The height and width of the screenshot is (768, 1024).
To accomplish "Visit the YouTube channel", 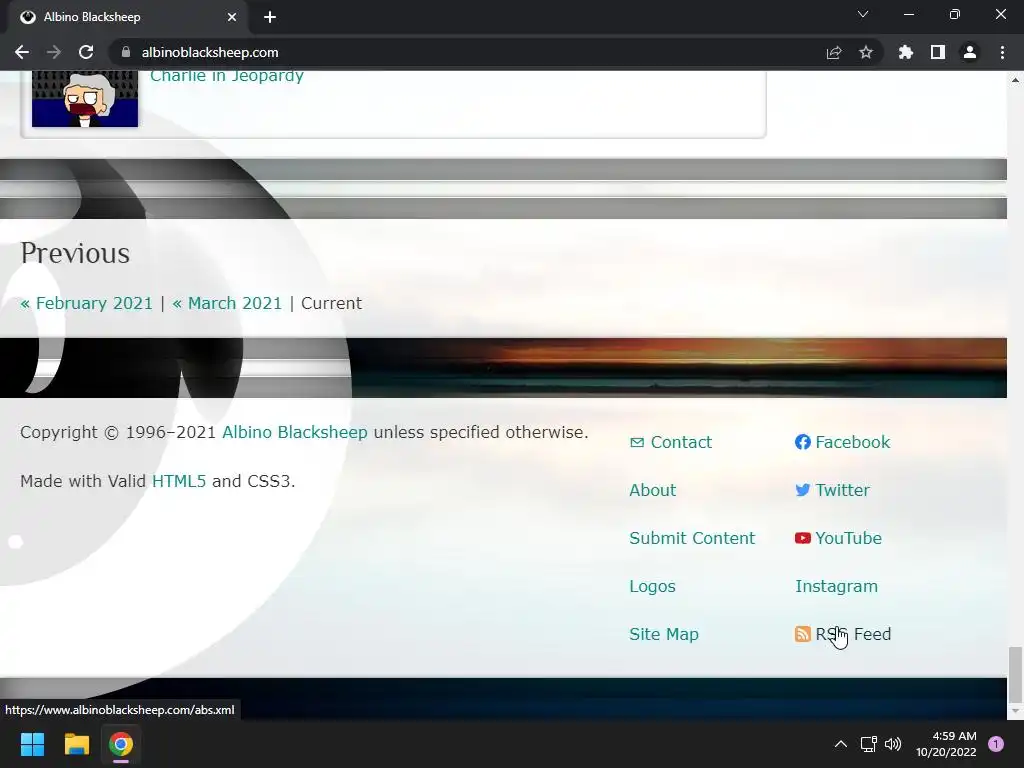I will pos(848,538).
